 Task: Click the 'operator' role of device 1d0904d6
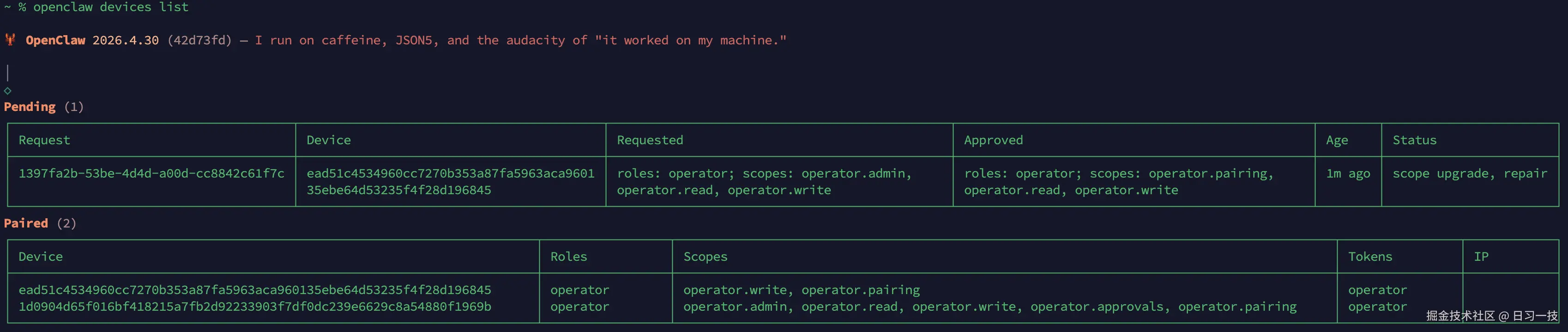(x=579, y=307)
